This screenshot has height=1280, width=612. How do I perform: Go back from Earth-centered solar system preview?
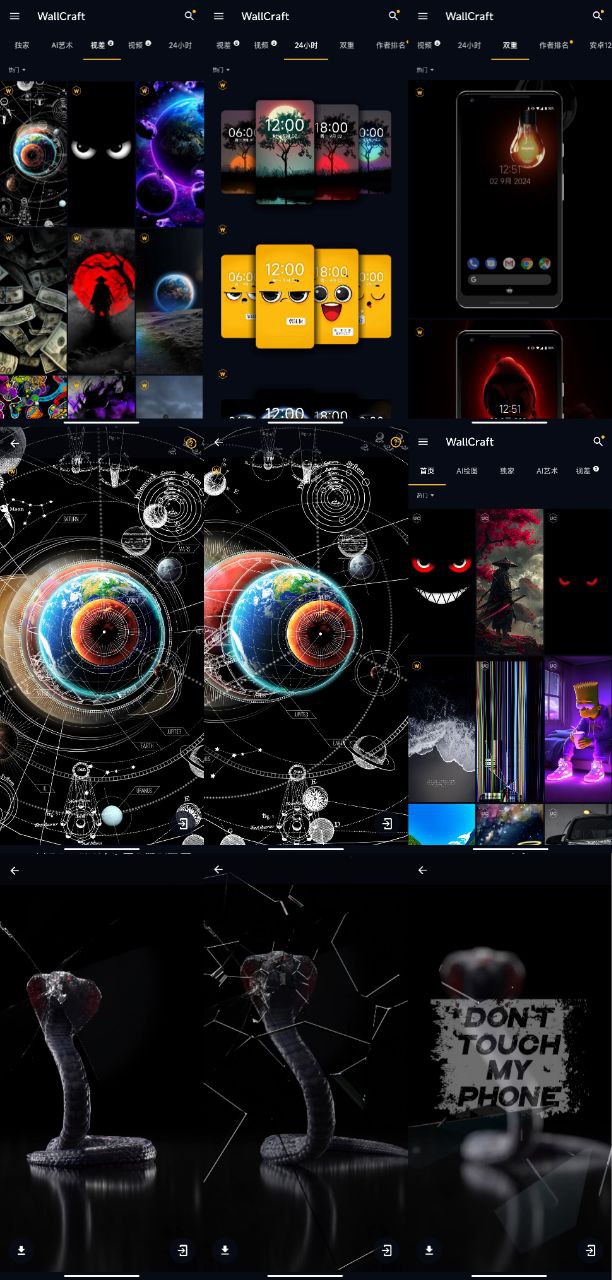(x=14, y=442)
